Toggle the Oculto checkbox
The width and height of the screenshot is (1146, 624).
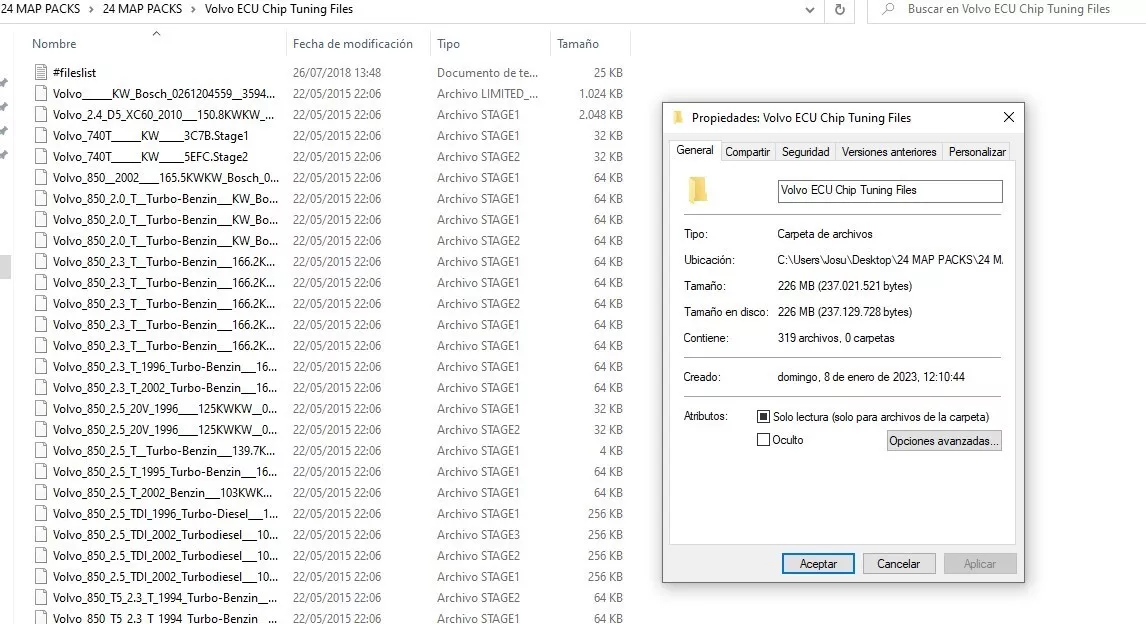click(763, 440)
